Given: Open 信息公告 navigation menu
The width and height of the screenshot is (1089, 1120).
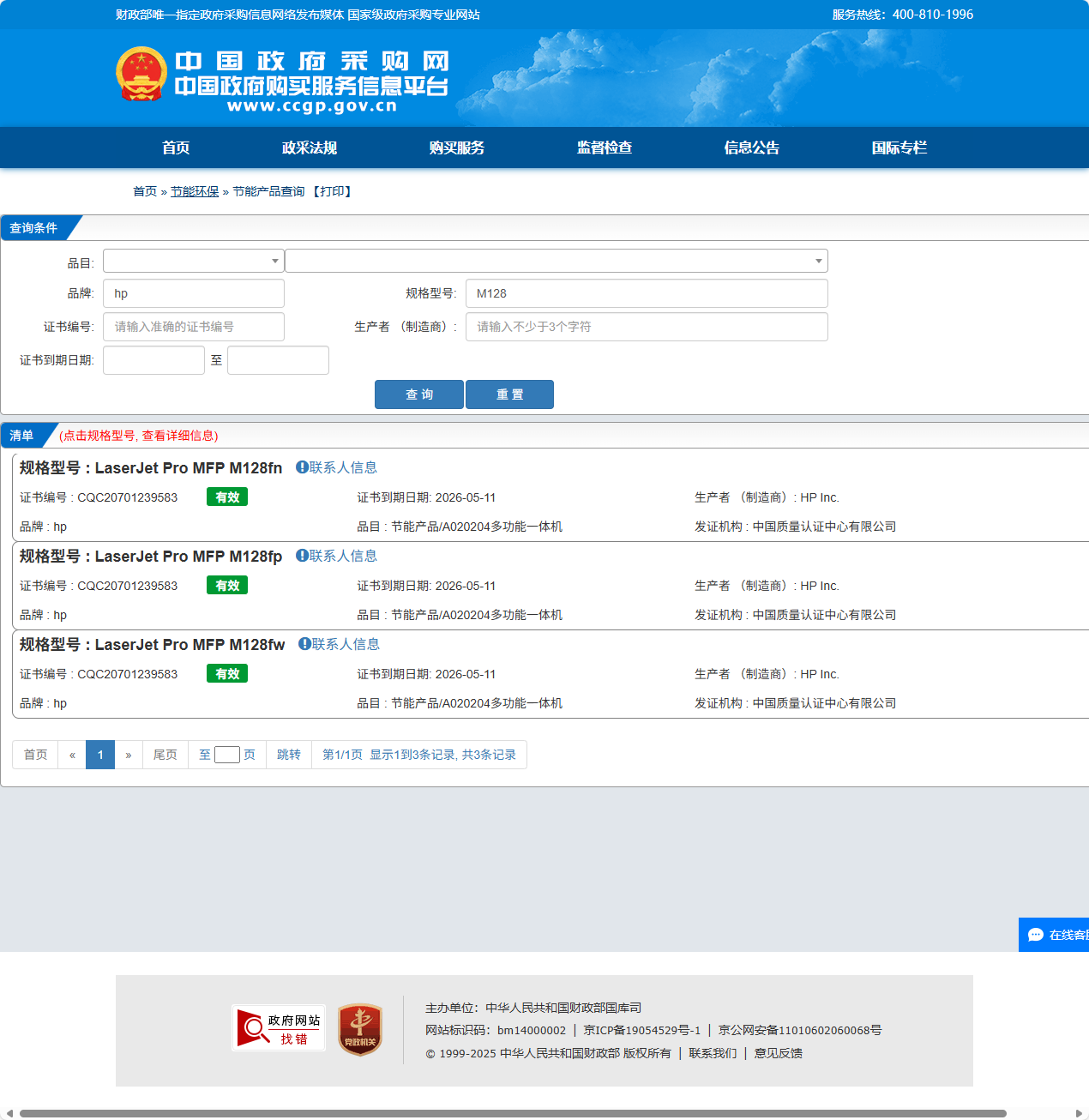Looking at the screenshot, I should pos(752,148).
